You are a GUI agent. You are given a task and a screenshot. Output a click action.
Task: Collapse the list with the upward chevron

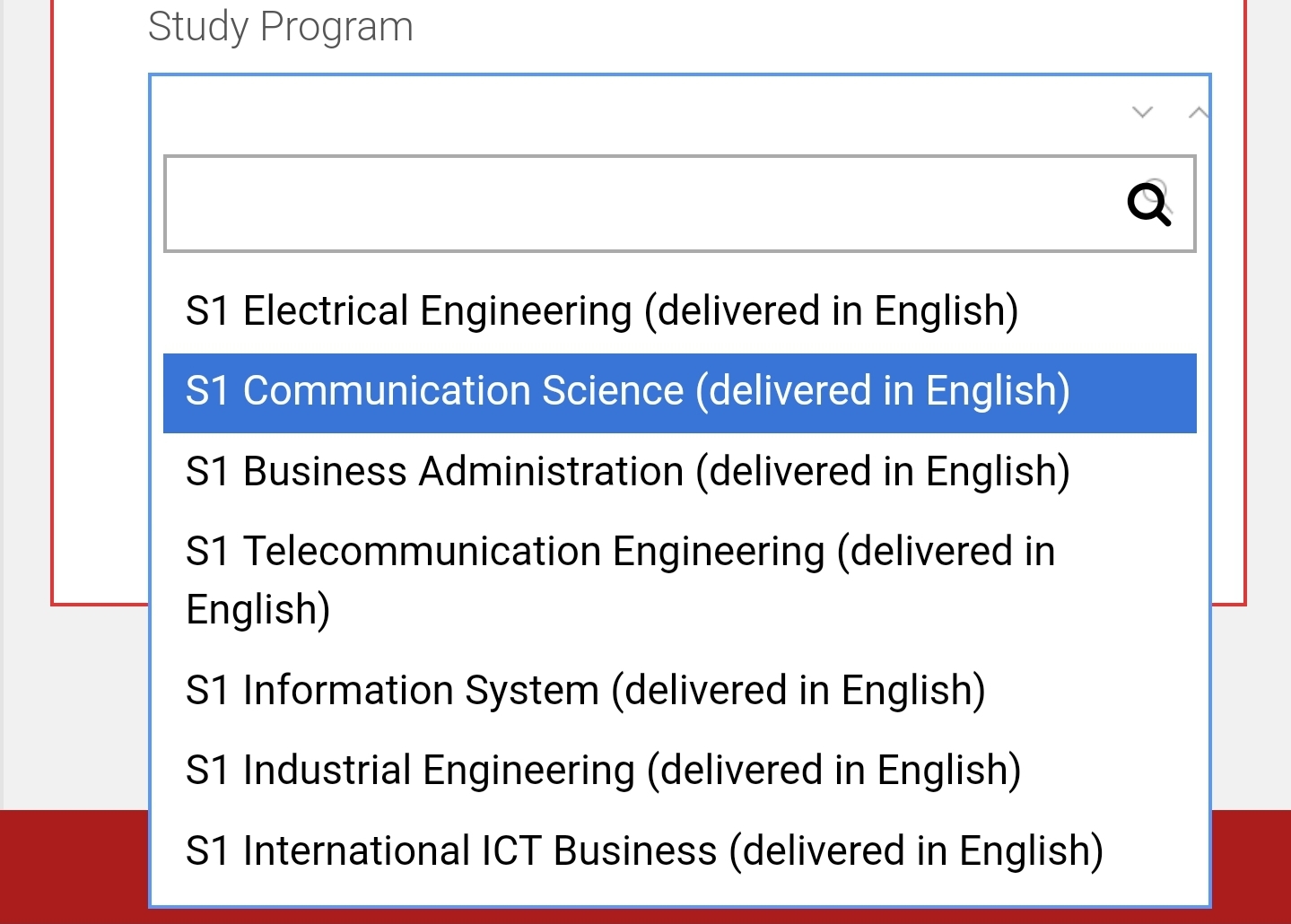coord(1198,112)
